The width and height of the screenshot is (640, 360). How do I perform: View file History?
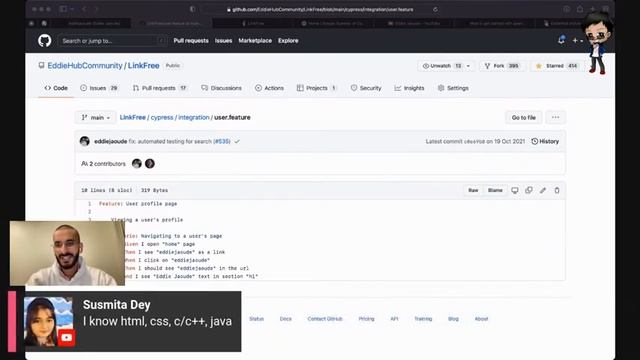point(545,141)
